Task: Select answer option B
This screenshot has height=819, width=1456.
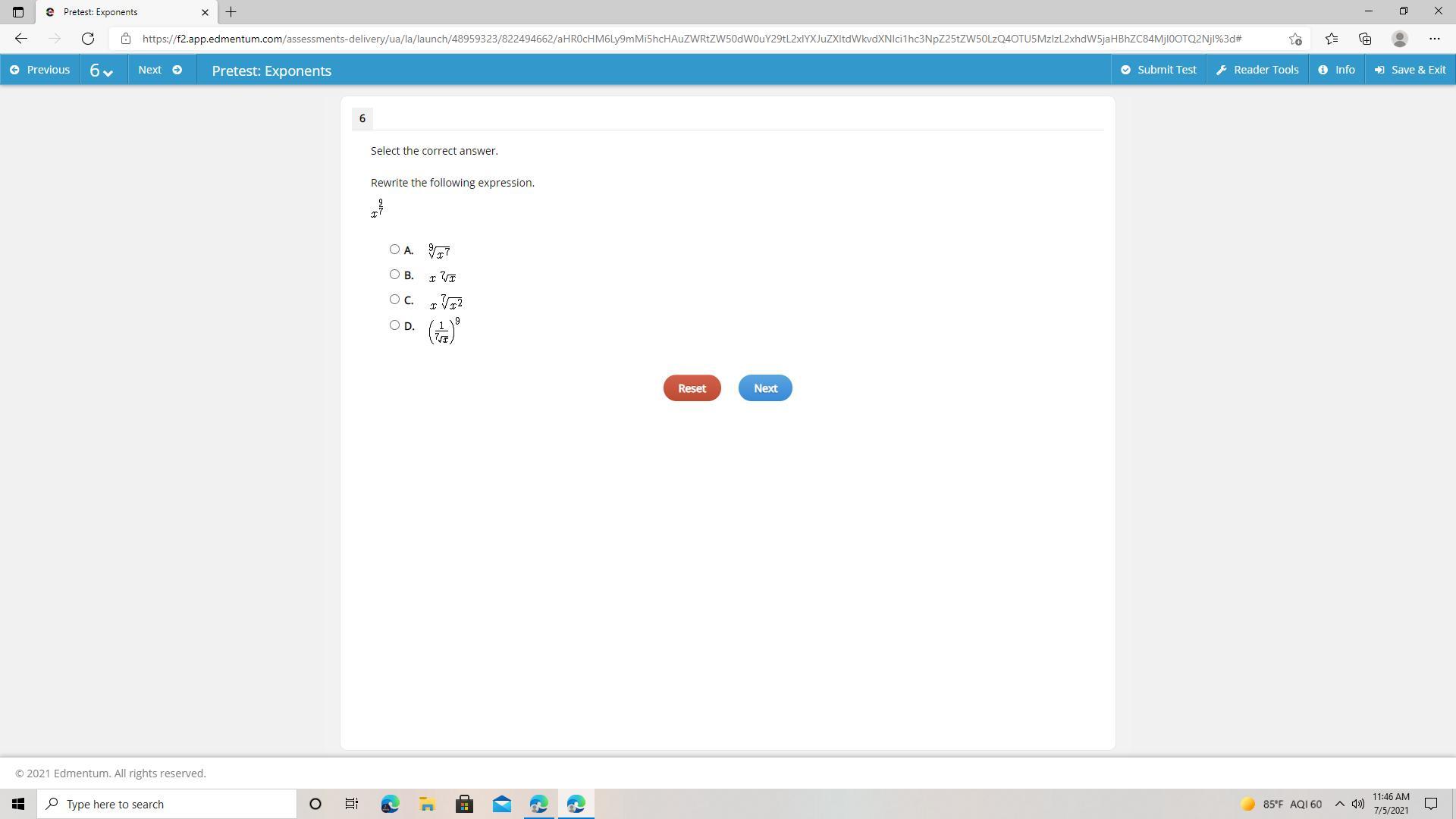Action: (394, 275)
